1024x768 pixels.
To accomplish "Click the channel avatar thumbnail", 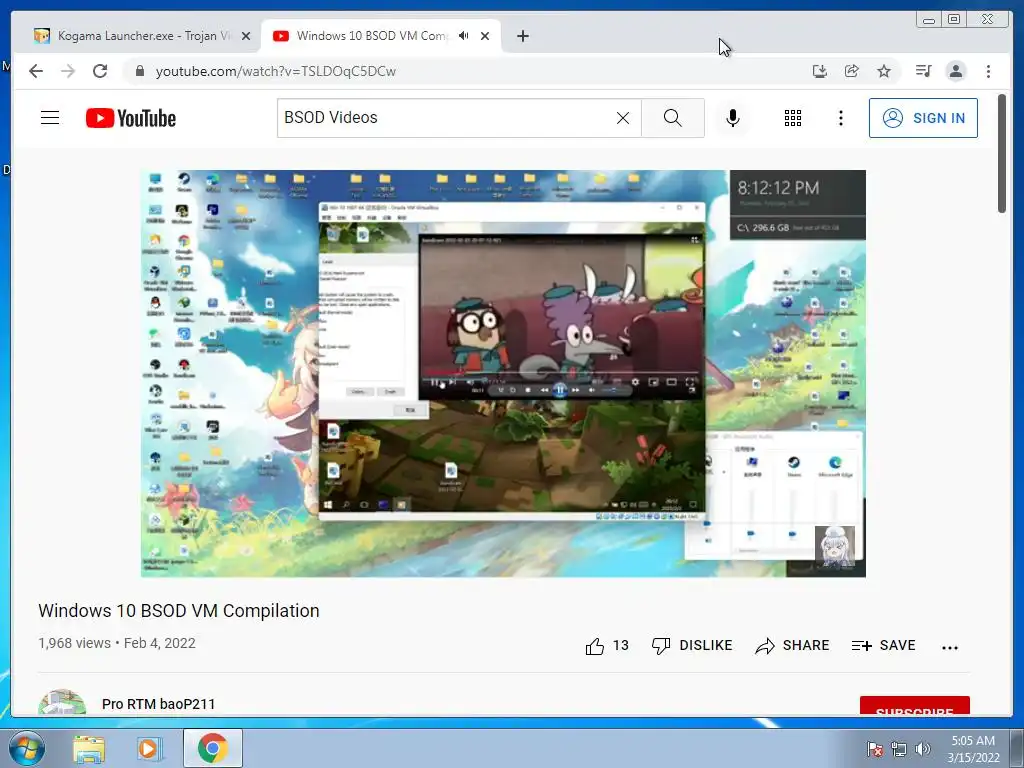I will [x=62, y=703].
